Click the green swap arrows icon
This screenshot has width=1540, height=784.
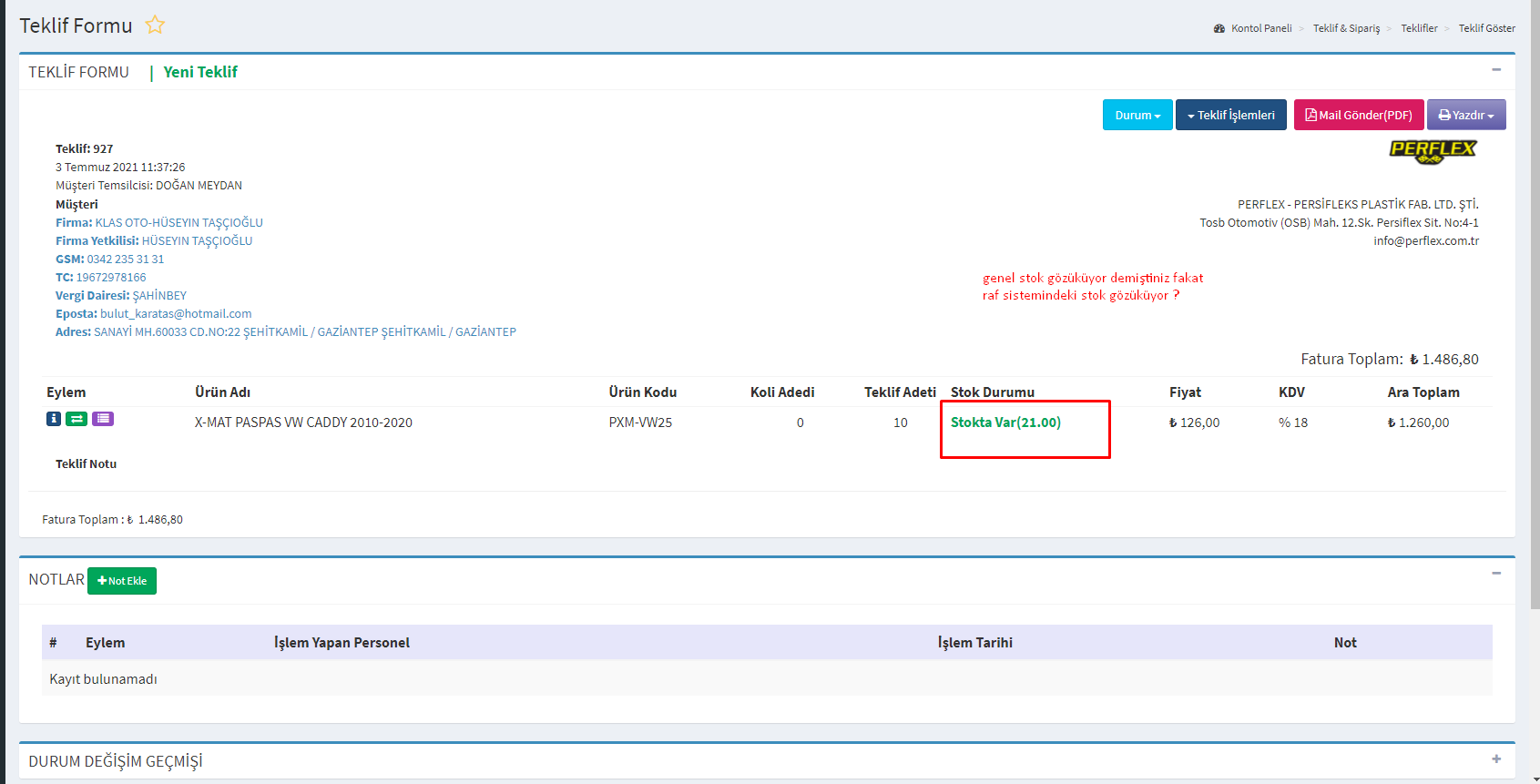click(x=76, y=419)
